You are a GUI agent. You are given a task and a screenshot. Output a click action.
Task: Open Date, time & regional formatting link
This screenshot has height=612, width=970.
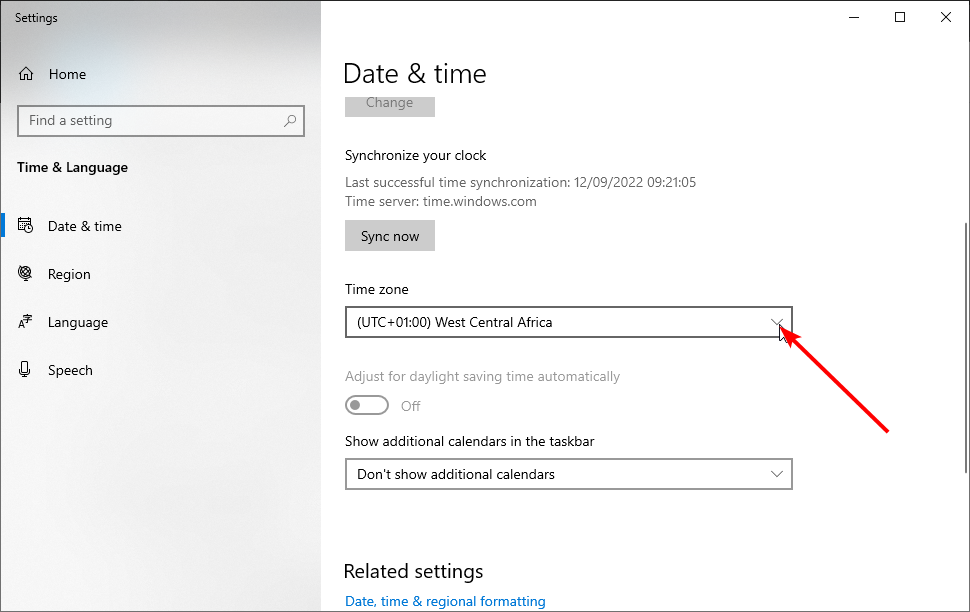445,601
